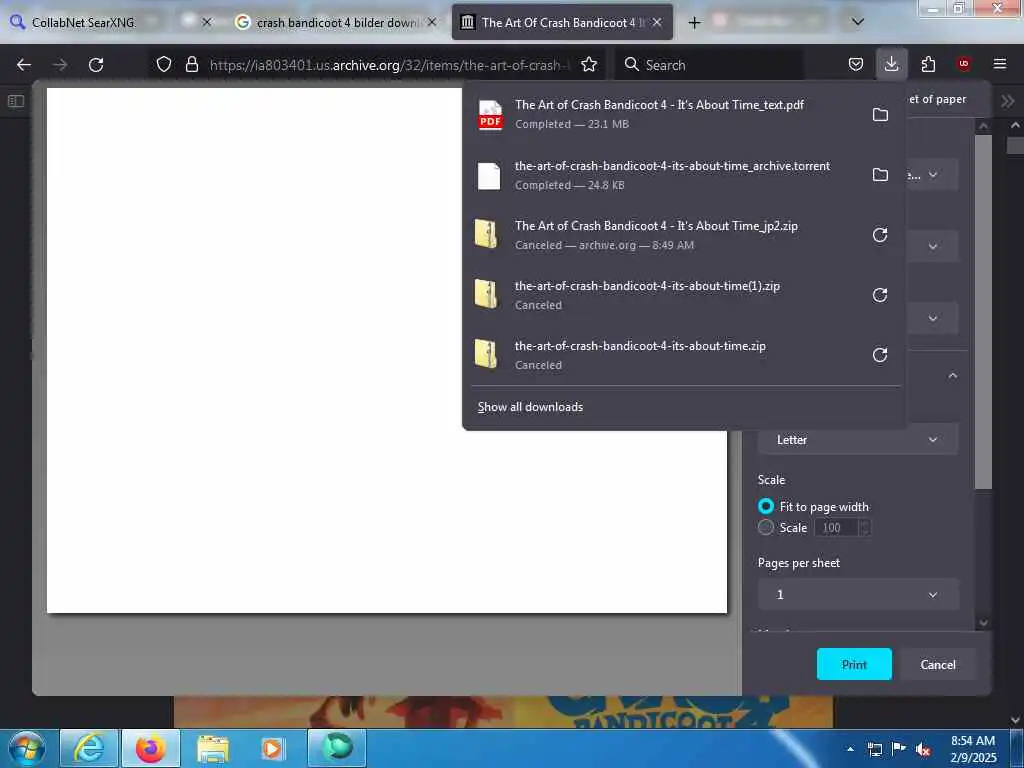
Task: Close the crash bandicoot 4 bilder tab
Action: click(432, 22)
